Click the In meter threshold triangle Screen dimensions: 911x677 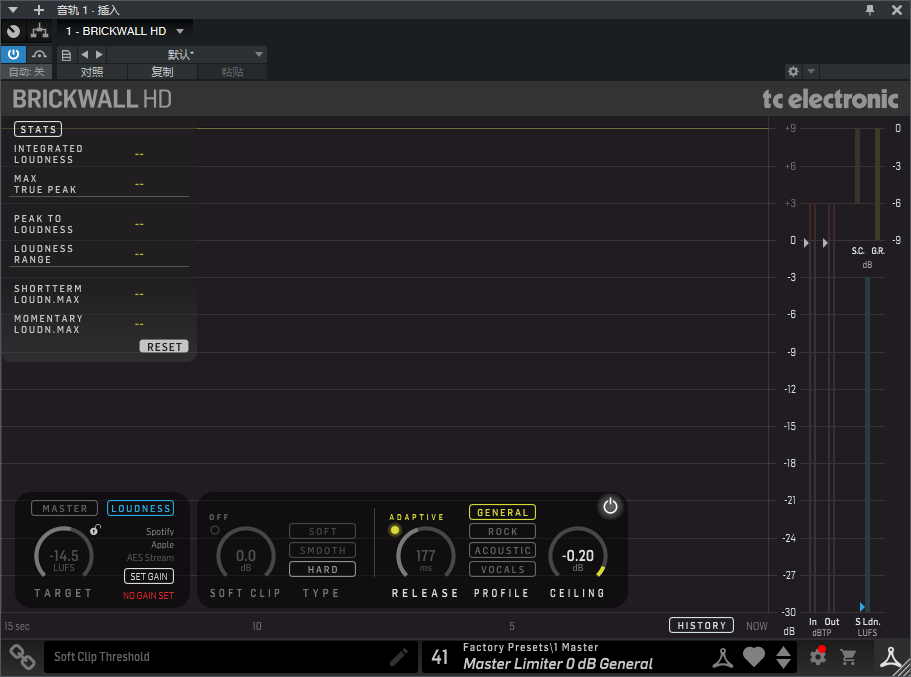point(806,243)
